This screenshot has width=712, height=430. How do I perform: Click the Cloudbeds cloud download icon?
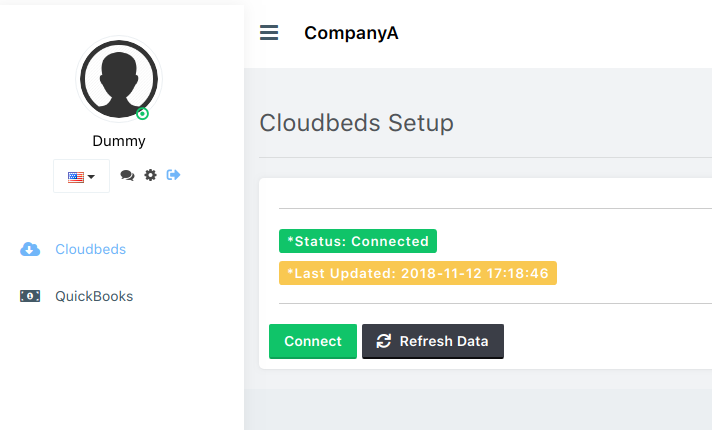[x=30, y=249]
